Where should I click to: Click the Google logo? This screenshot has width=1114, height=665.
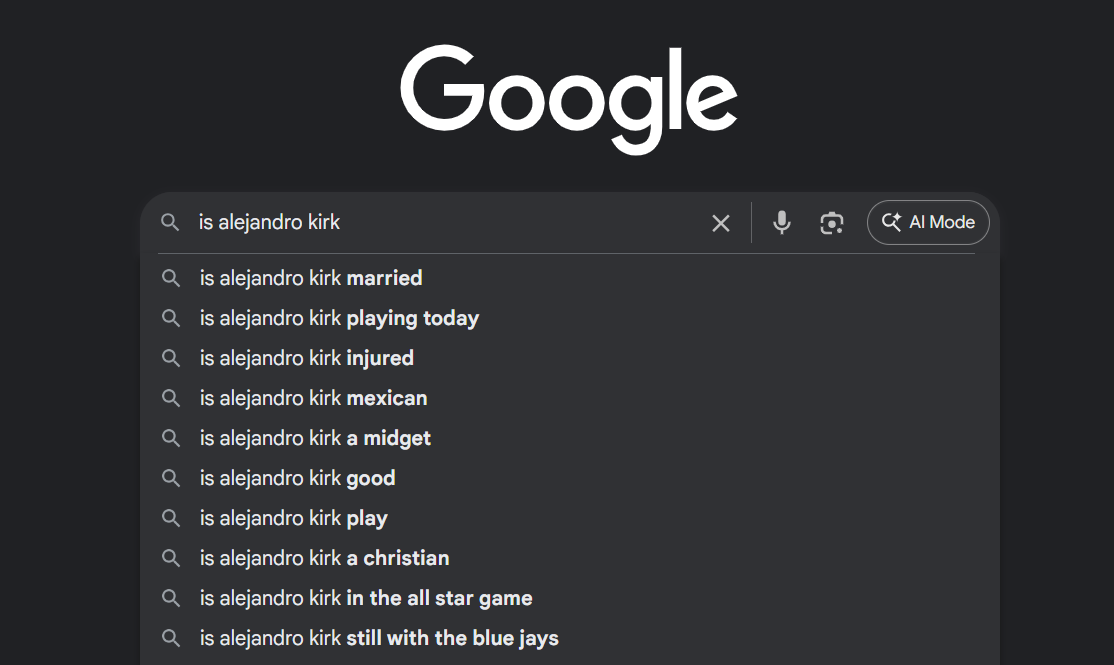pyautogui.click(x=568, y=98)
